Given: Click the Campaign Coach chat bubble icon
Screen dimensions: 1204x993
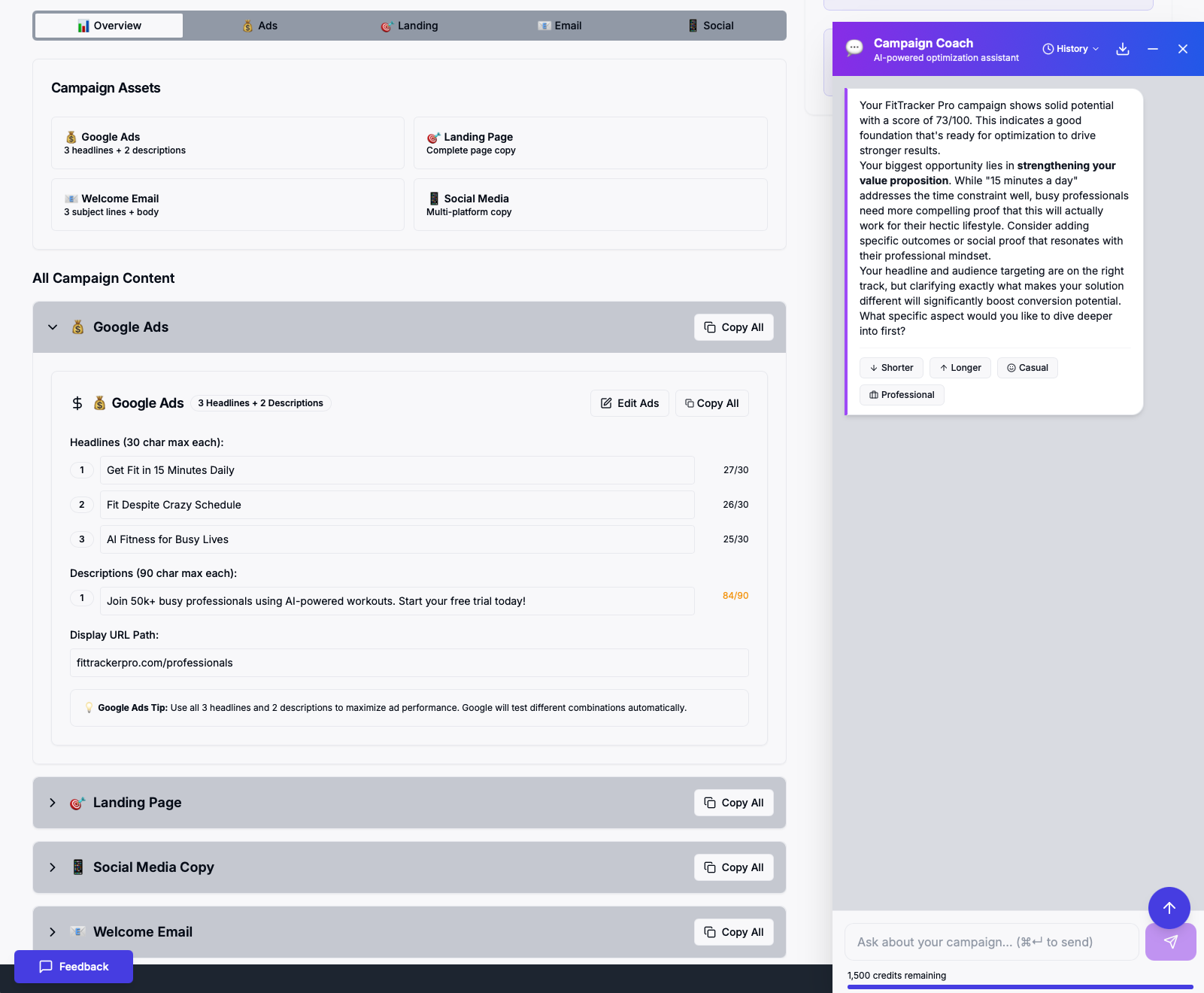Looking at the screenshot, I should pyautogui.click(x=854, y=48).
